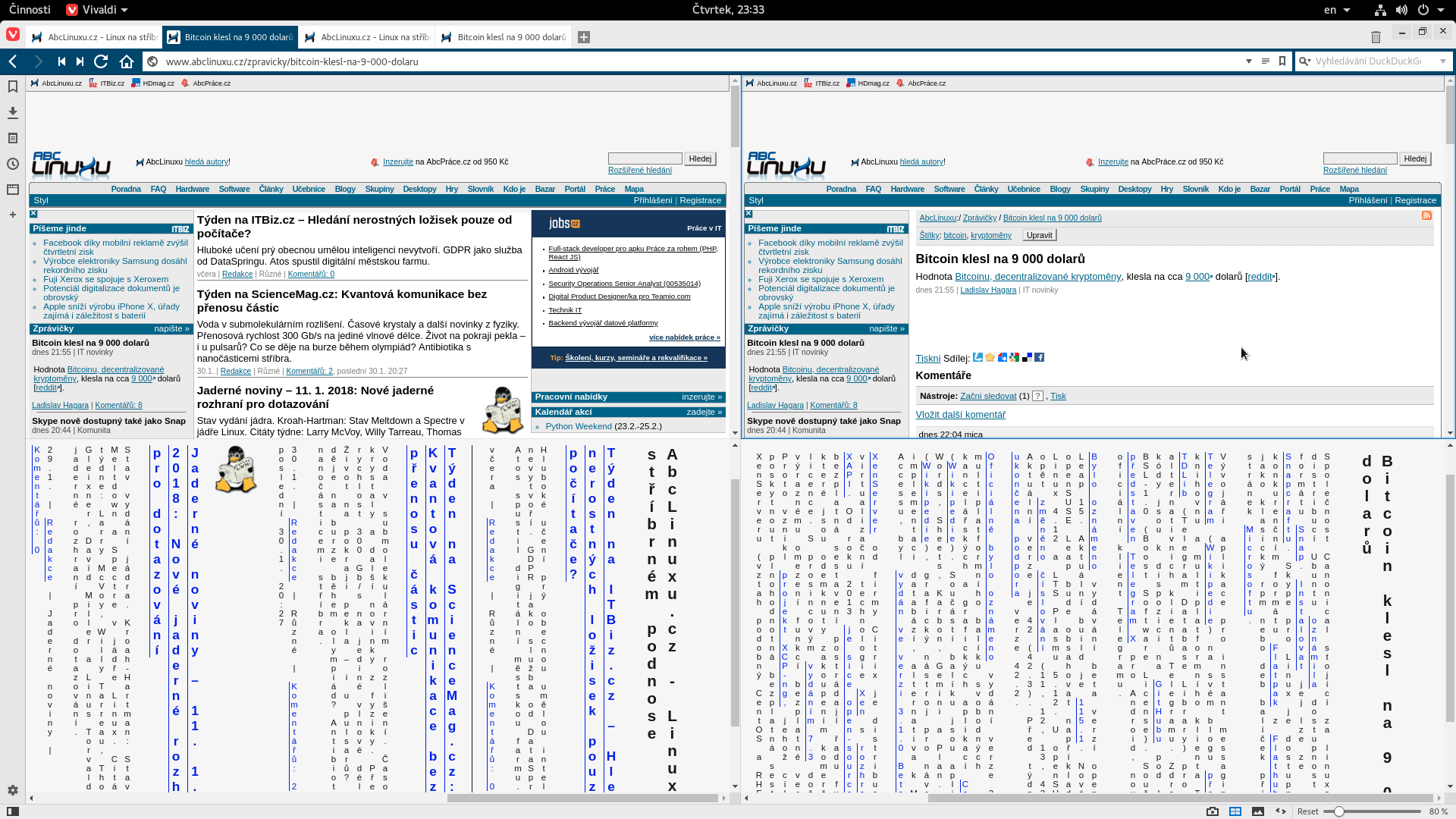Open the 'en' keyboard layout menu
Viewport: 1456px width, 819px height.
click(x=1337, y=10)
